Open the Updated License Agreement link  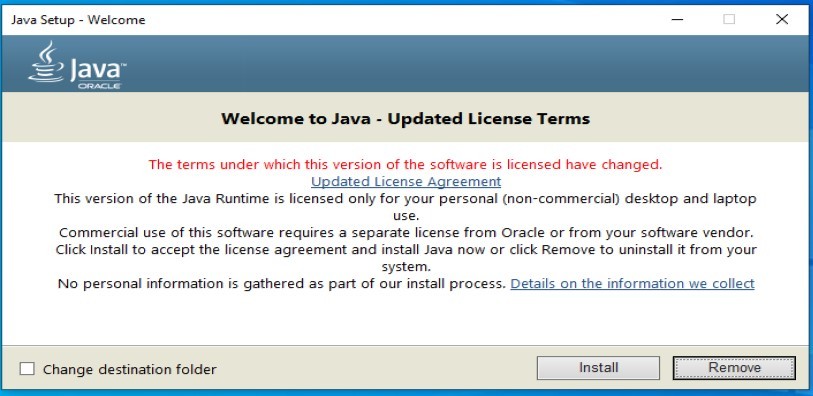(x=406, y=181)
